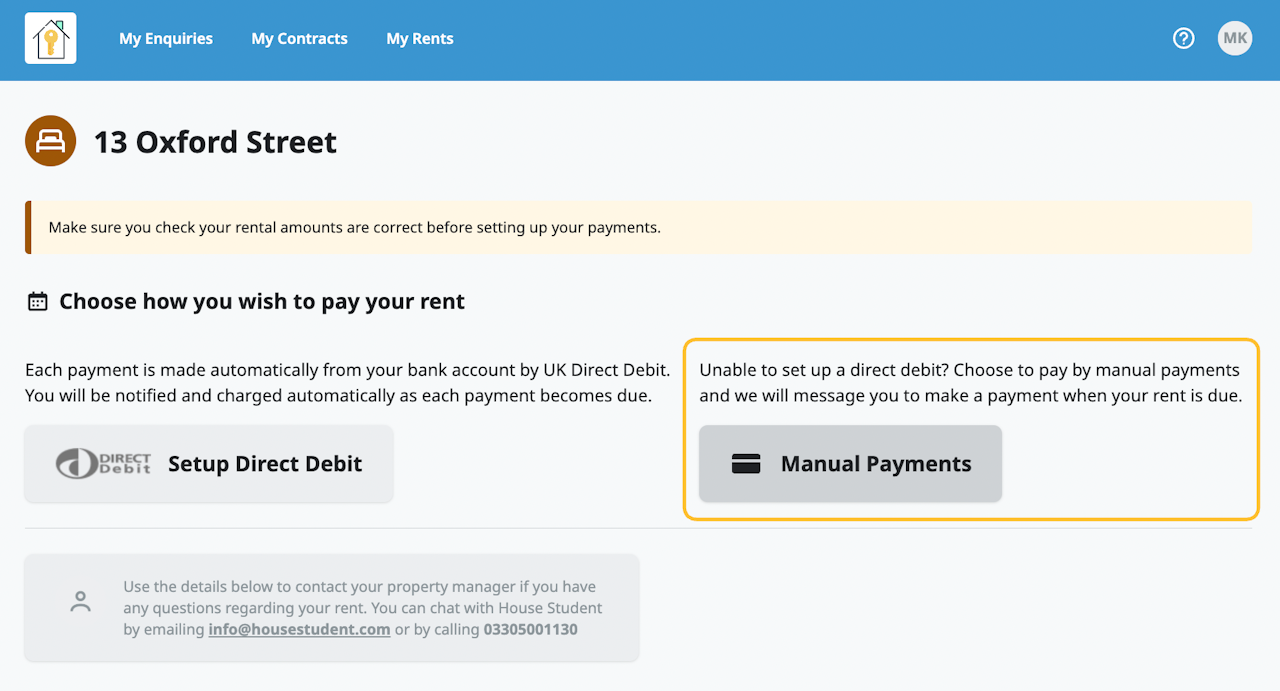
Task: Click the 'Choose how you wish to pay' heading
Action: click(x=262, y=302)
